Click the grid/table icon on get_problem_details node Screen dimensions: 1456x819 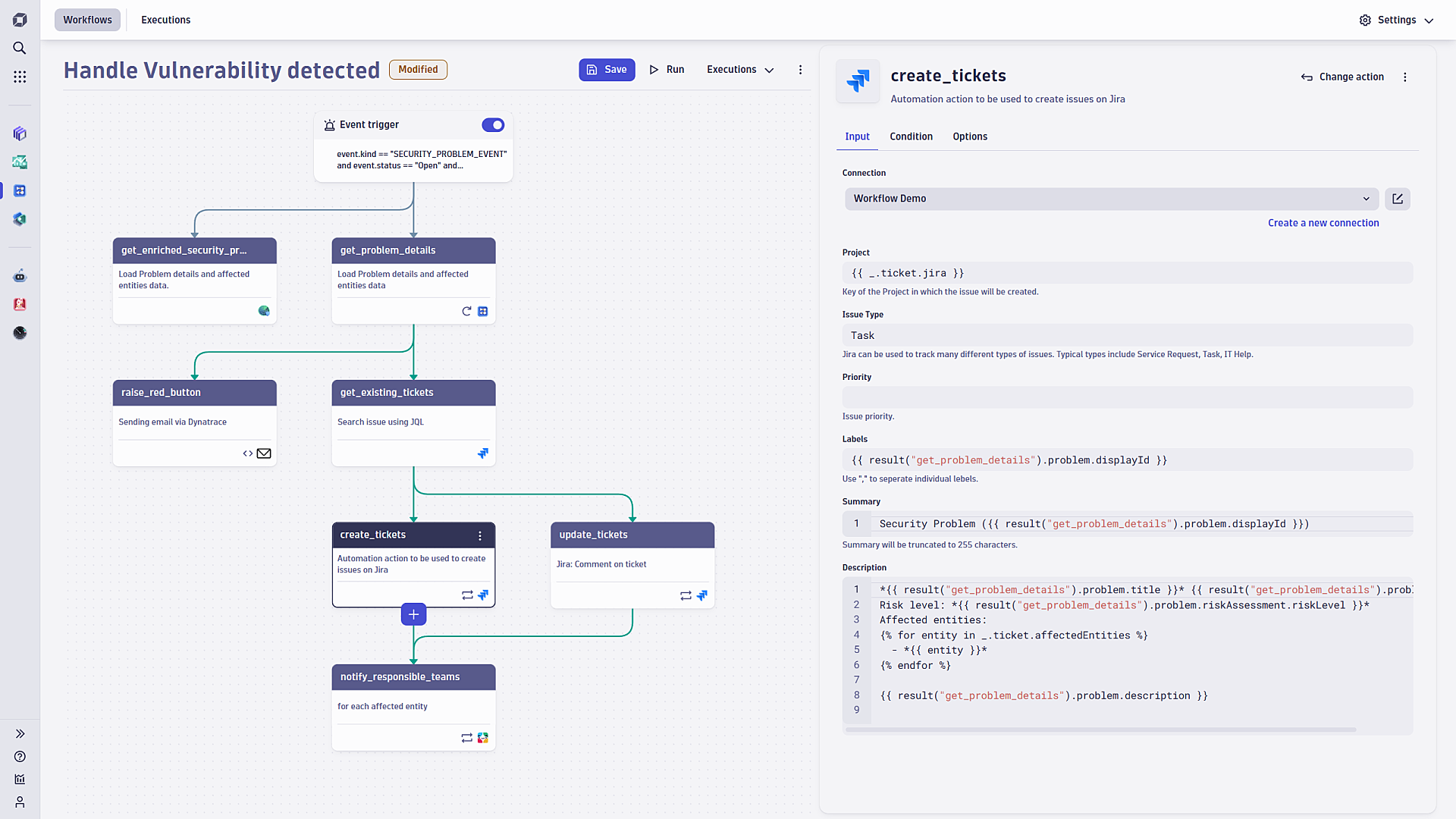(483, 311)
